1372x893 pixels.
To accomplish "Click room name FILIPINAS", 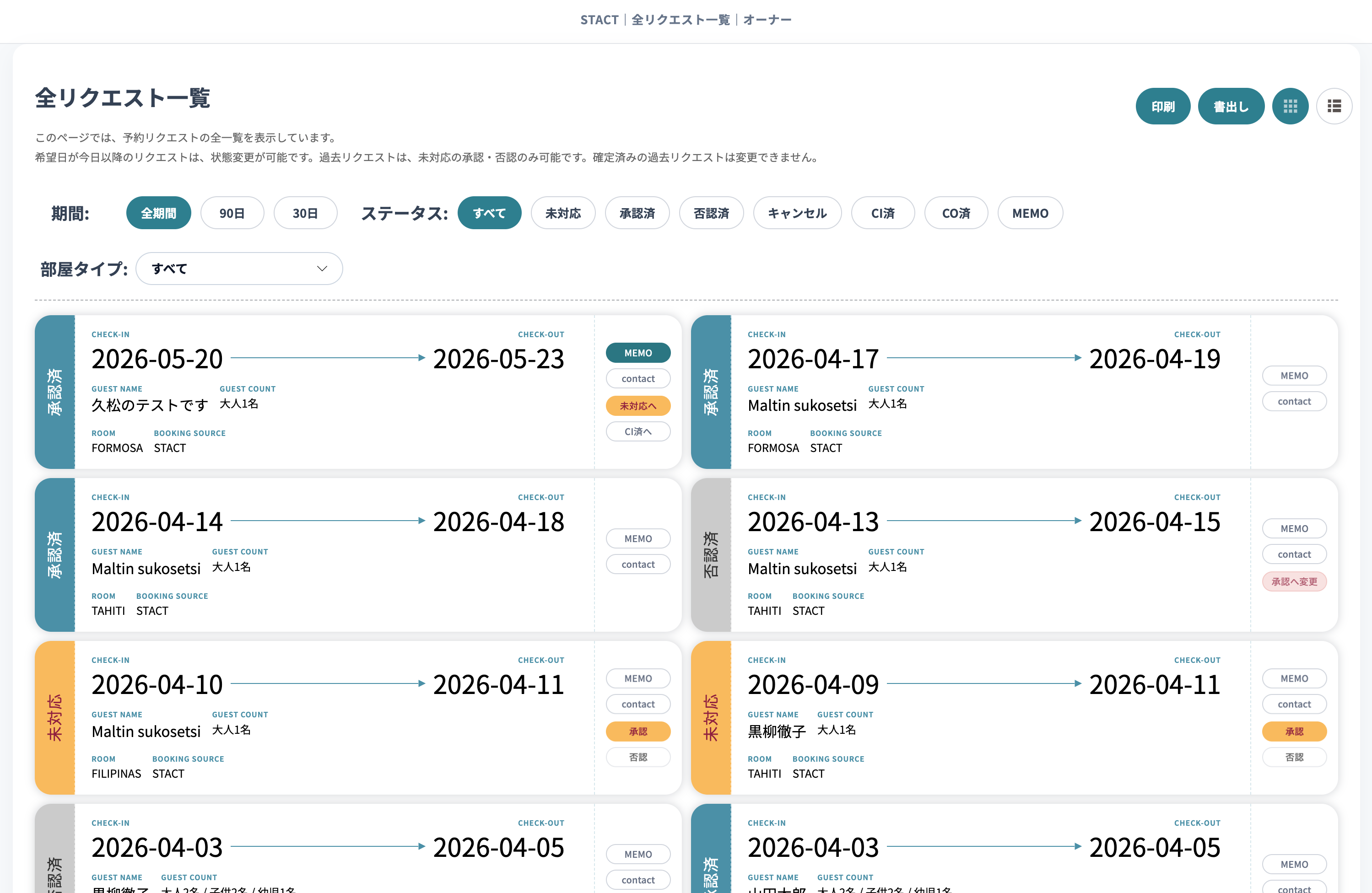I will tap(116, 774).
